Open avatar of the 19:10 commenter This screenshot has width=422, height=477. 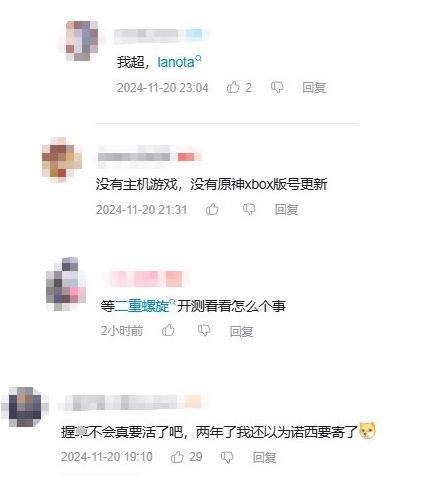[25, 407]
